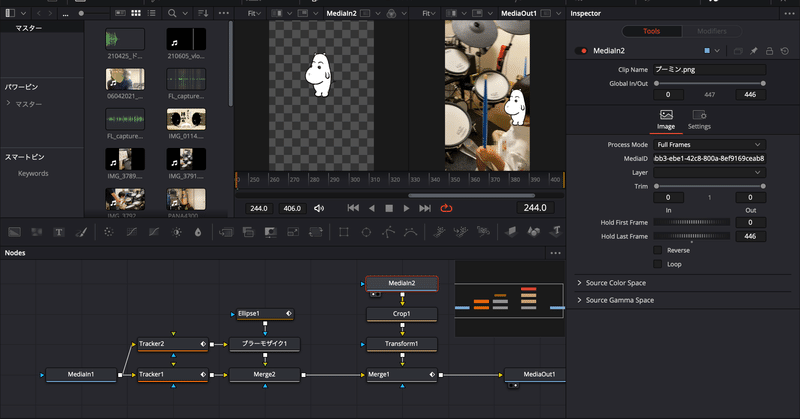Switch to the Tools tab in Inspector
800x419 pixels.
(652, 31)
